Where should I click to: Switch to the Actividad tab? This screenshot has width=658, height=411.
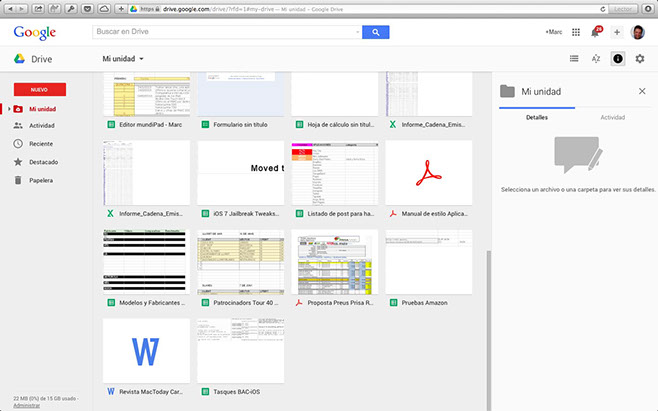tap(612, 118)
